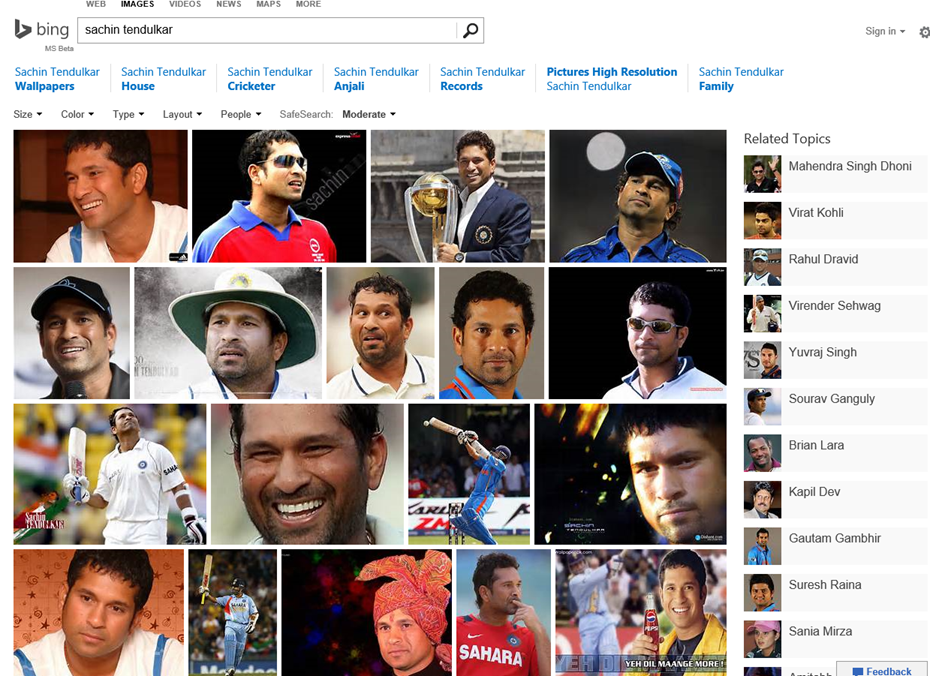This screenshot has height=676, width=930.
Task: Change SafeSearch Moderate setting
Action: (368, 114)
